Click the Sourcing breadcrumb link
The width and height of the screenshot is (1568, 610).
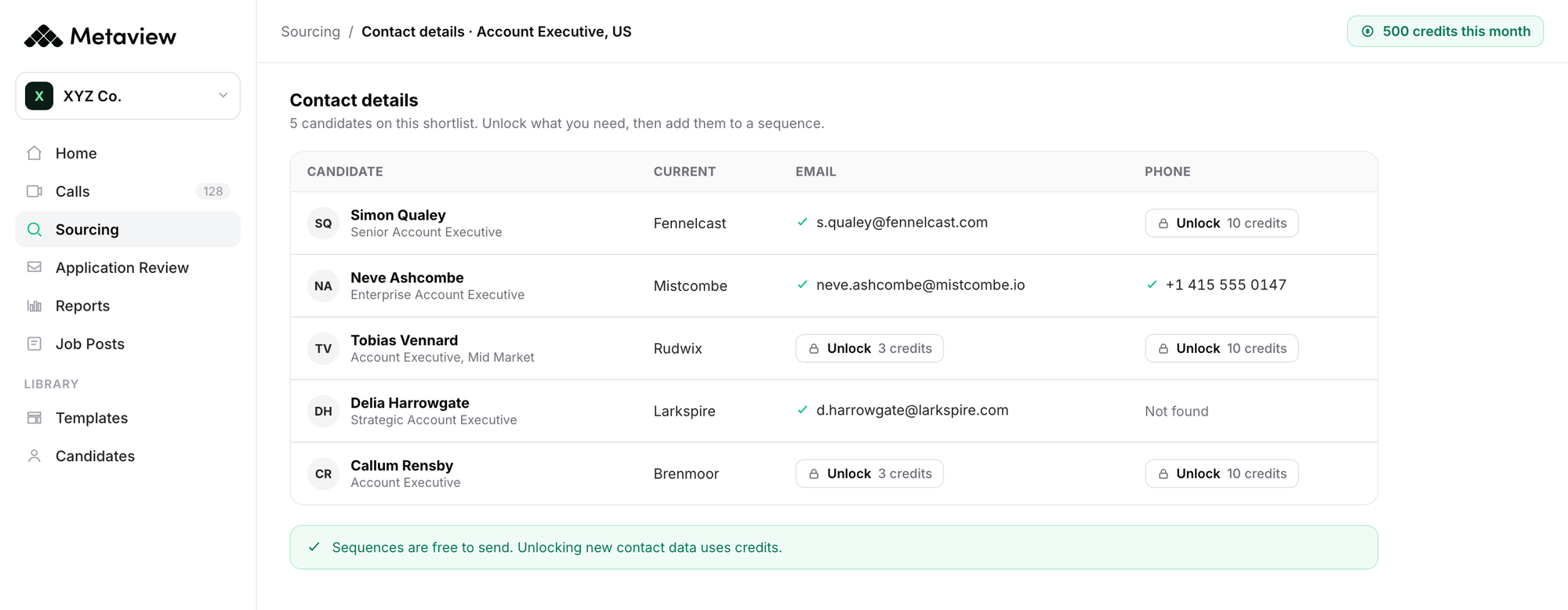310,31
